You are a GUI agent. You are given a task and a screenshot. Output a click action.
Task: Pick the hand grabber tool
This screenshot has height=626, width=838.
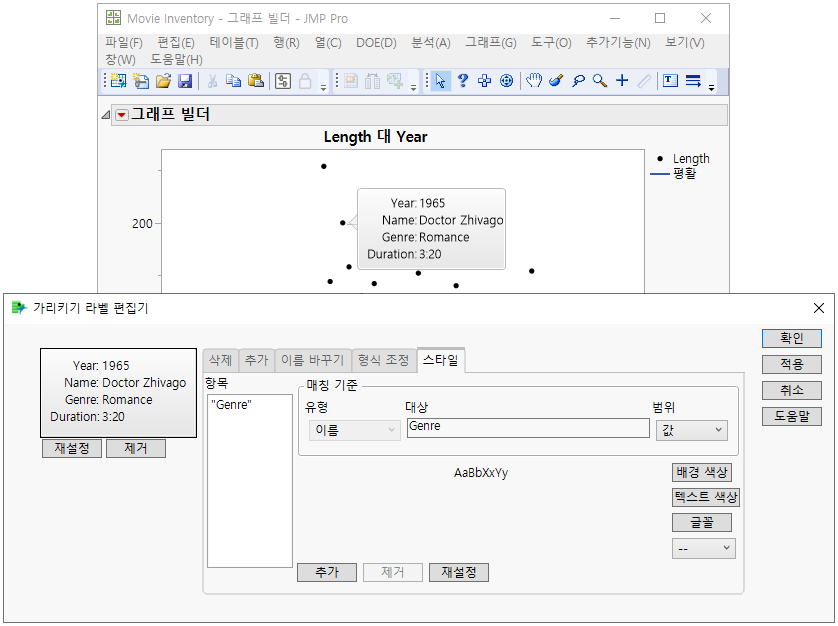point(534,81)
